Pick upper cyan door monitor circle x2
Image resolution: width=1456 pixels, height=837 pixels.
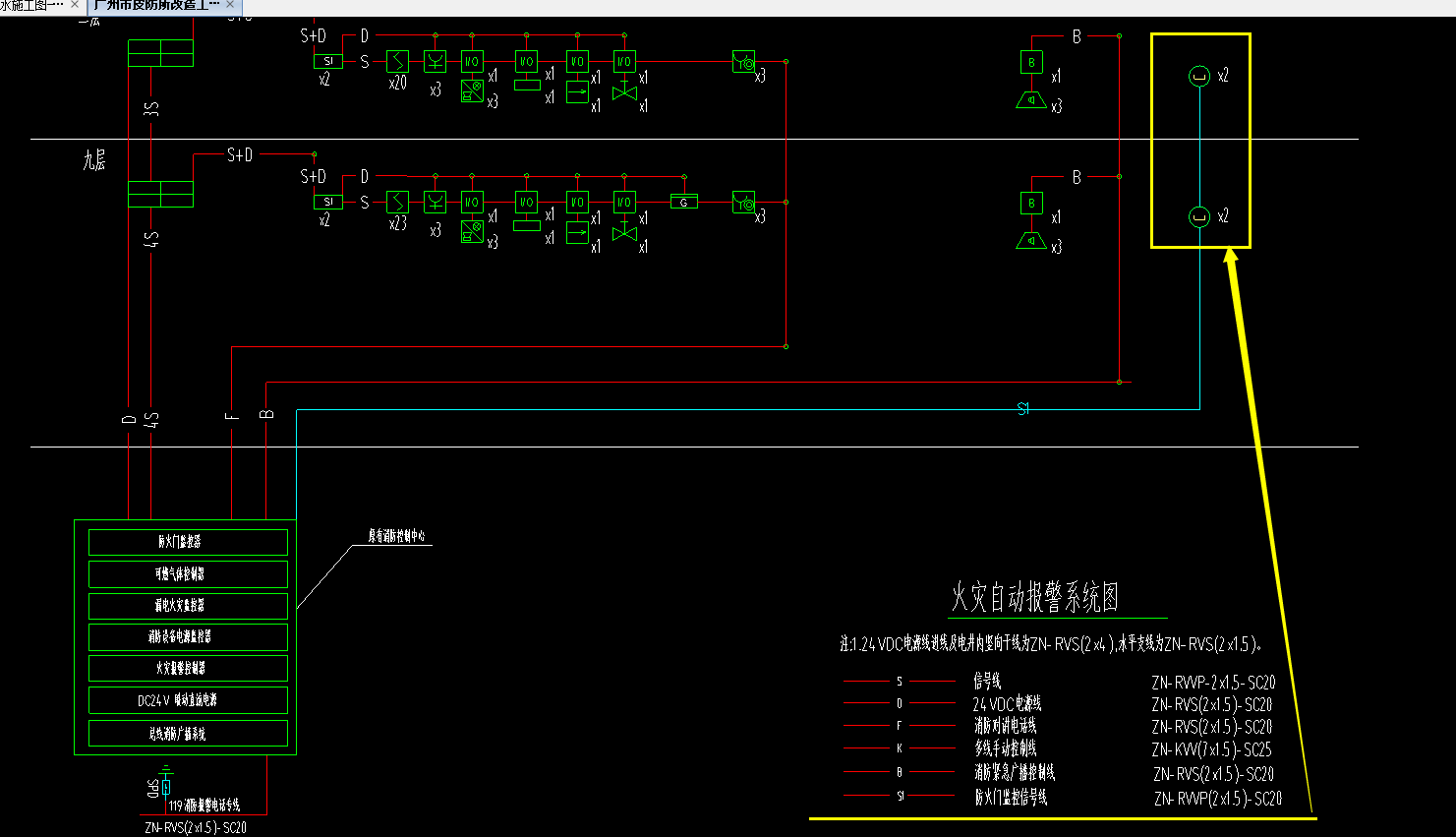click(1199, 76)
